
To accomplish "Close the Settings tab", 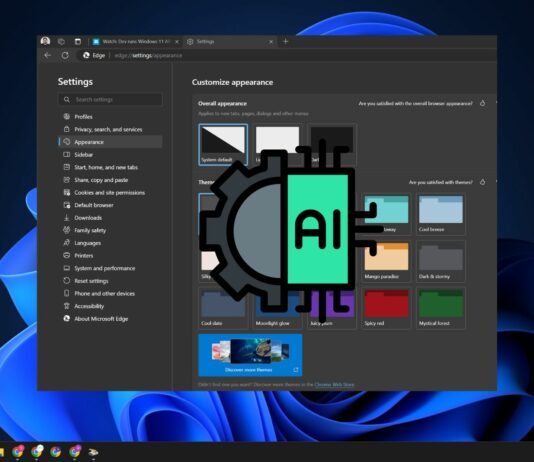I will (x=271, y=42).
